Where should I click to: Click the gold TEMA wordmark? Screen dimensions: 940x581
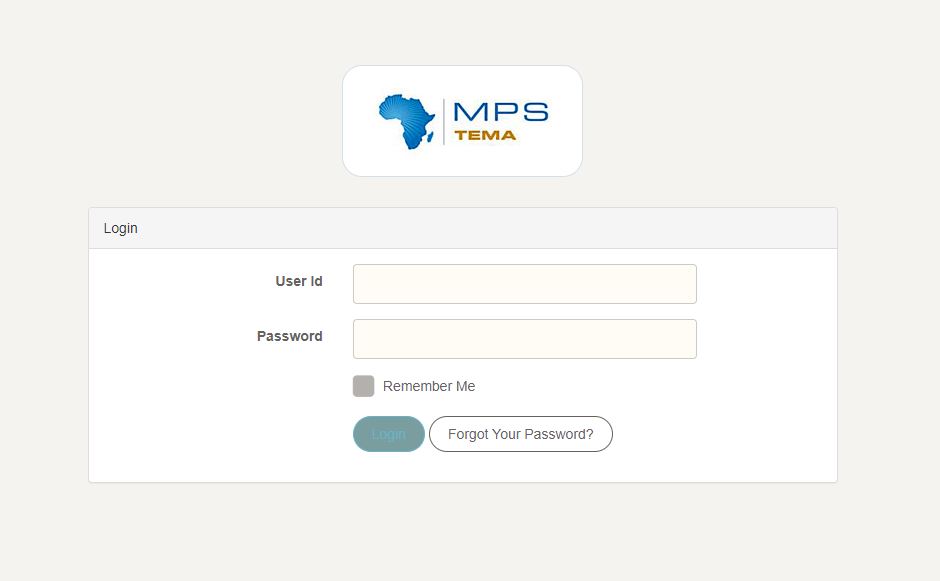(485, 136)
